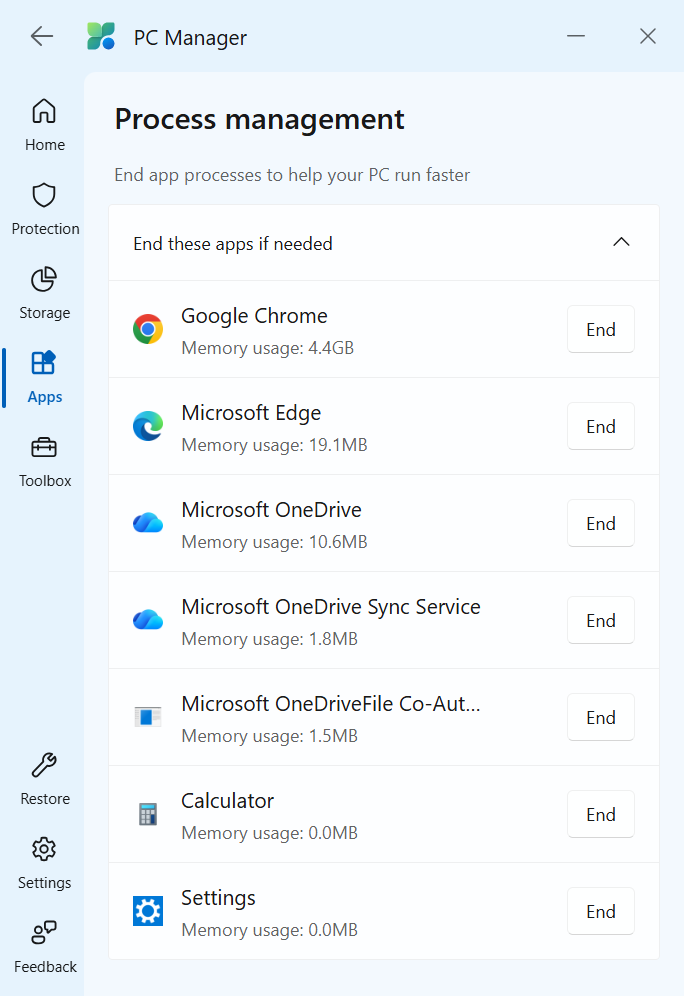
Task: Open the Protection shield section
Action: coord(45,209)
